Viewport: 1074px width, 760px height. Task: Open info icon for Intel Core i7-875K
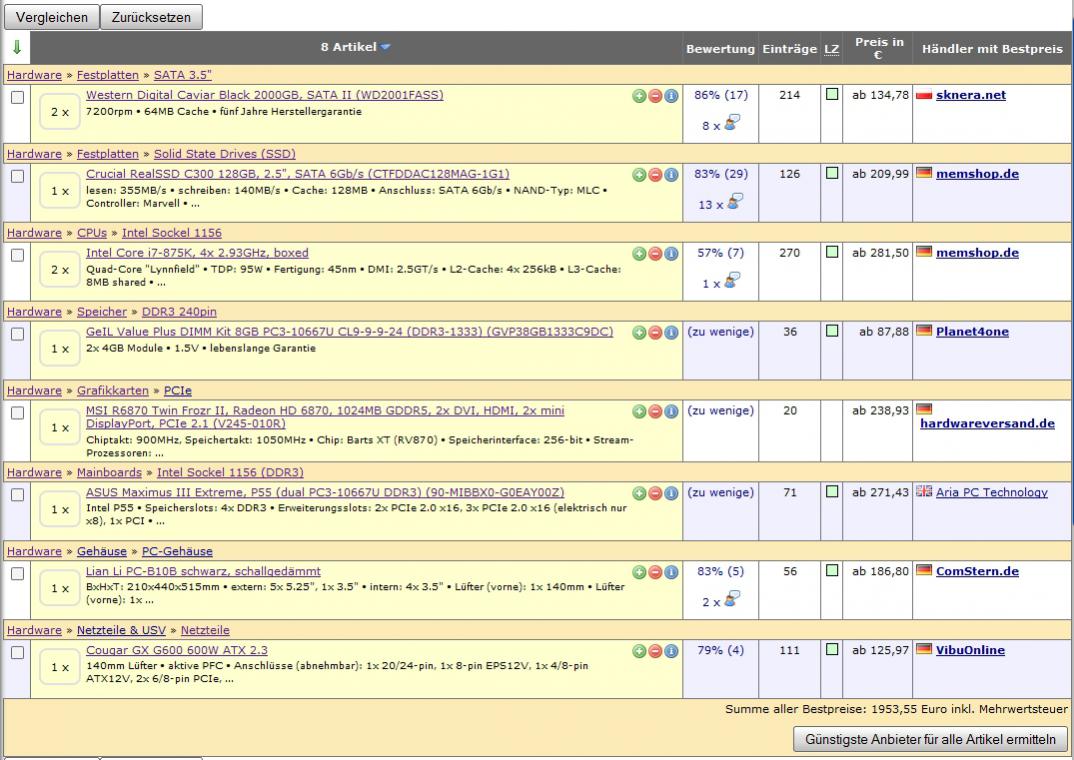671,253
